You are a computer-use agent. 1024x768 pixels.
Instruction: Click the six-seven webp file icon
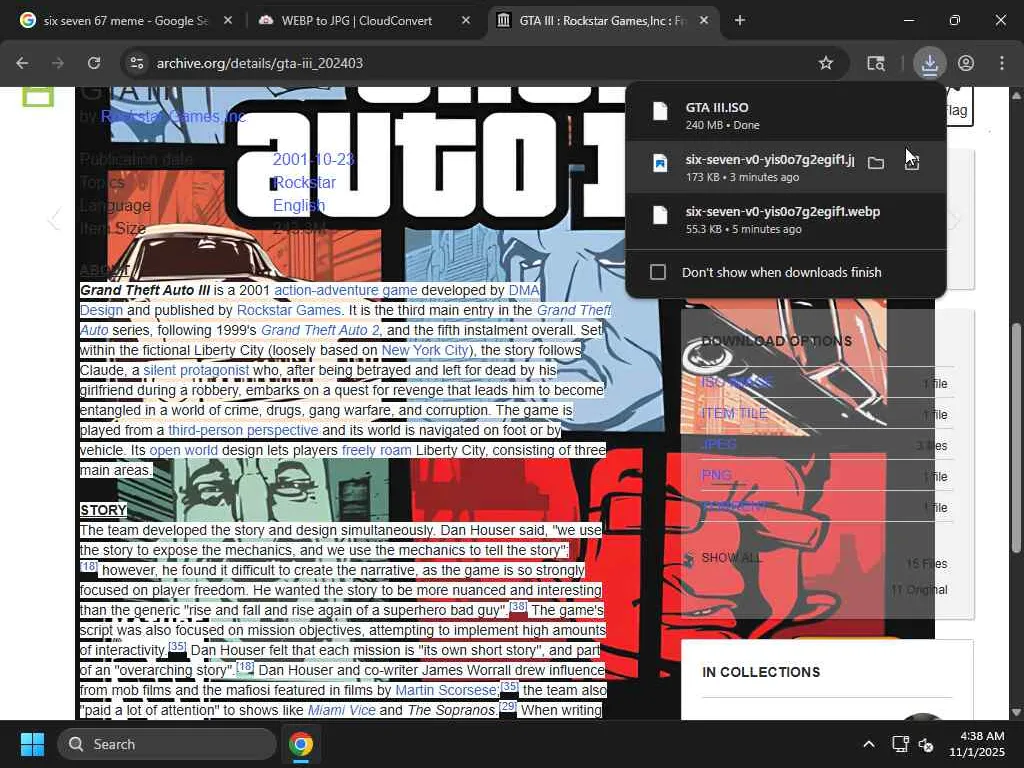660,215
